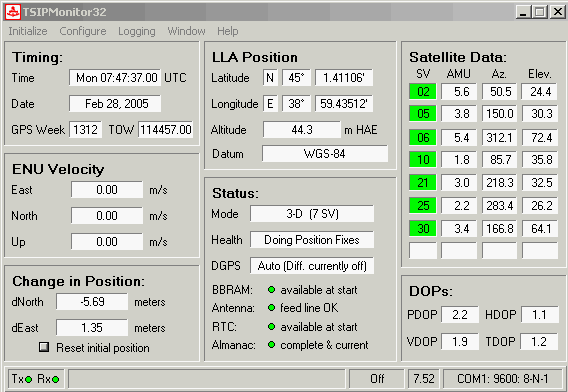Click elevation value 64.1 for SV 30
This screenshot has height=392, width=568.
tap(540, 229)
